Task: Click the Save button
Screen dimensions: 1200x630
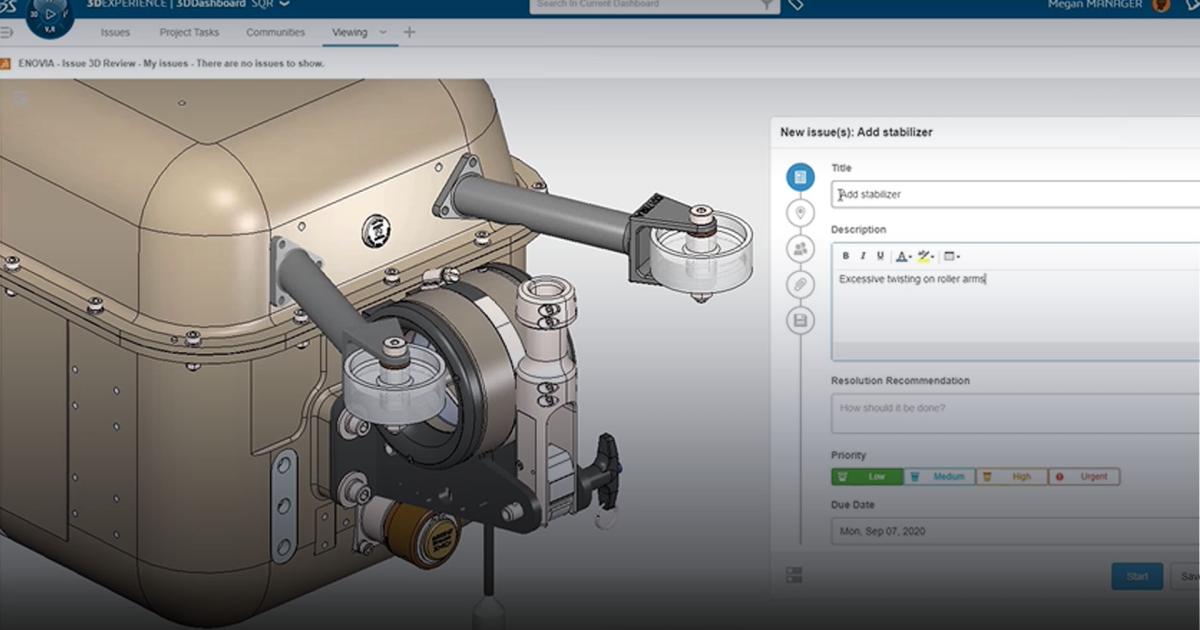Action: click(1187, 576)
